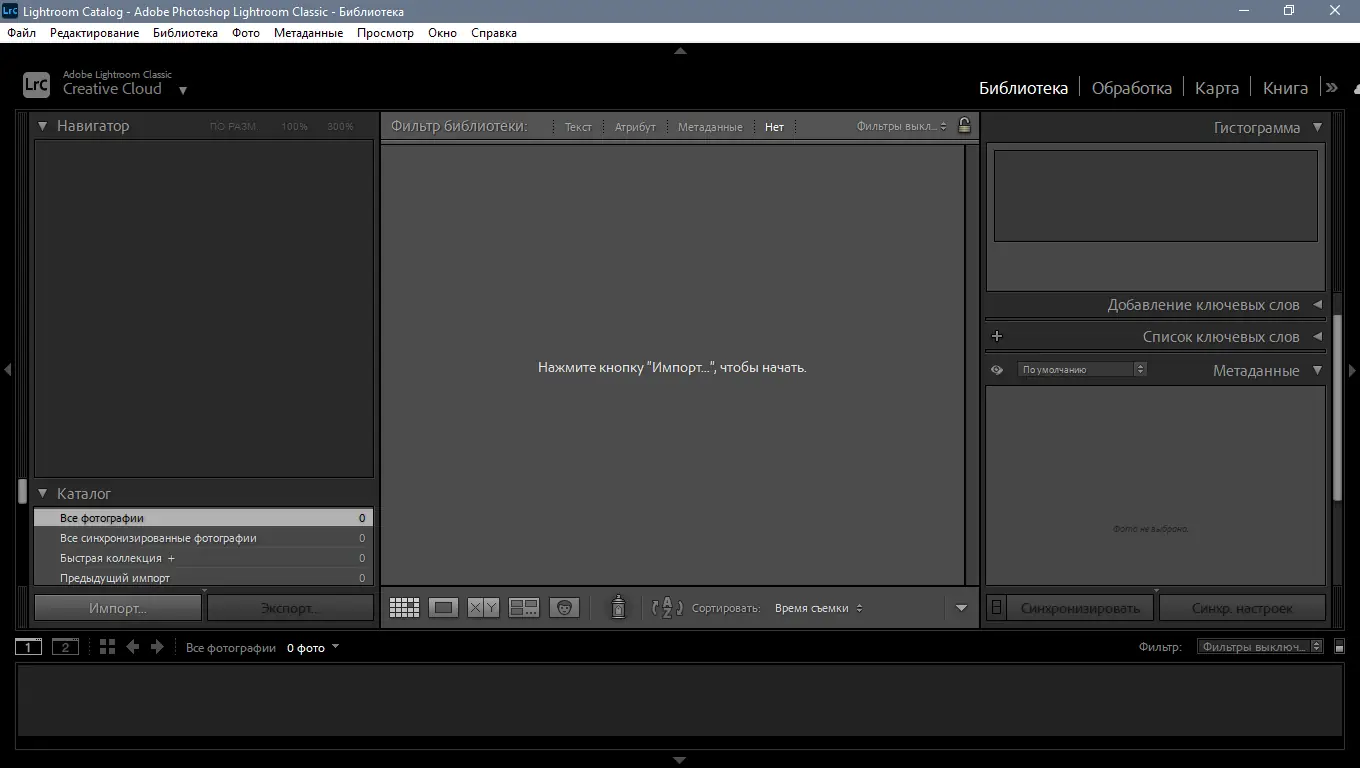
Task: Open the Creative Cloud identity plate dropdown
Action: pos(183,90)
